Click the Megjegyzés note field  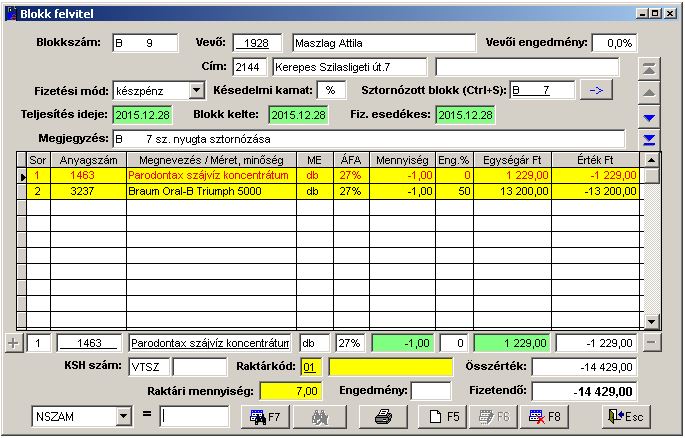click(369, 139)
